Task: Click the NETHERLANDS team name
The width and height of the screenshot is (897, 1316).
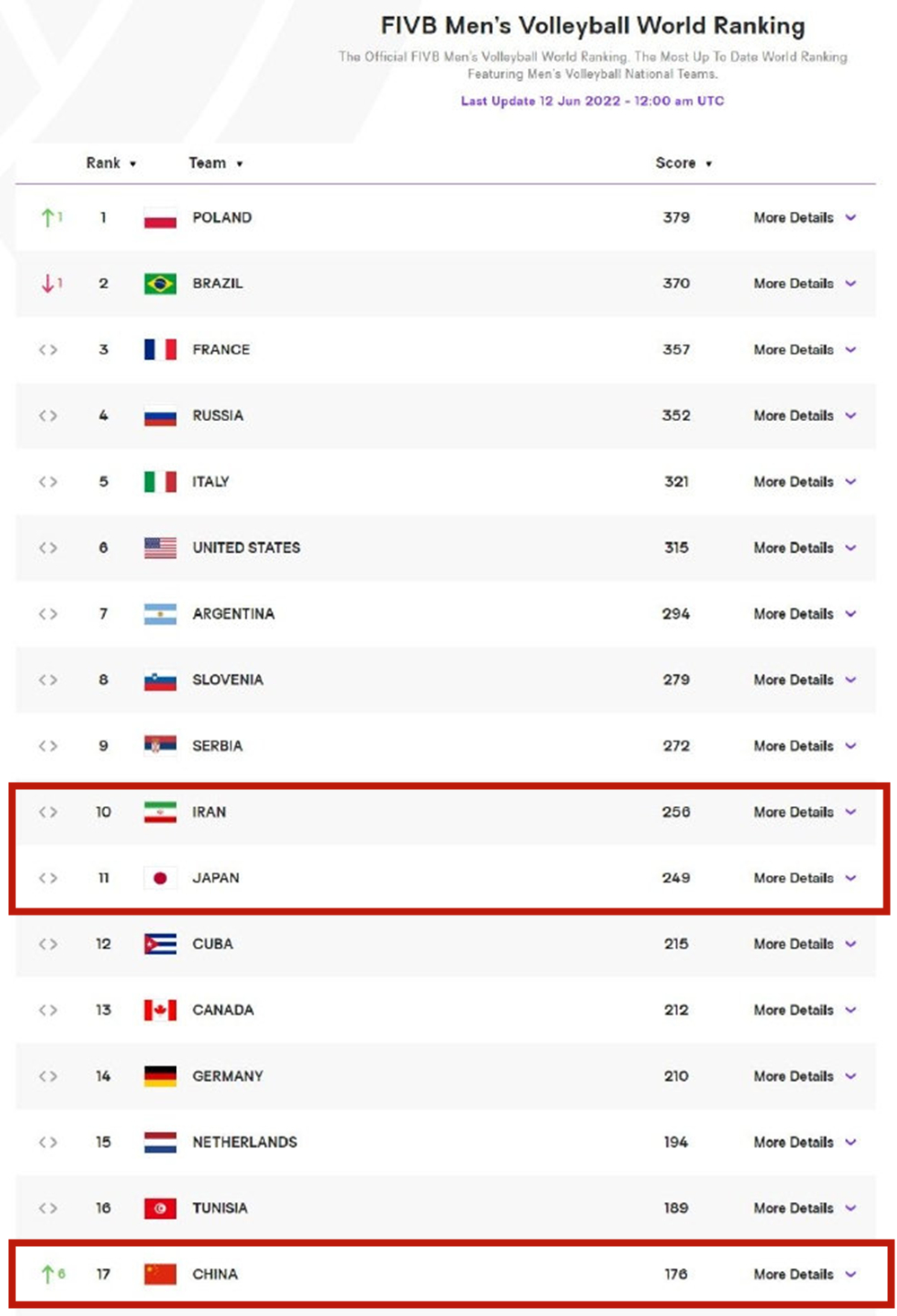Action: click(x=244, y=1142)
